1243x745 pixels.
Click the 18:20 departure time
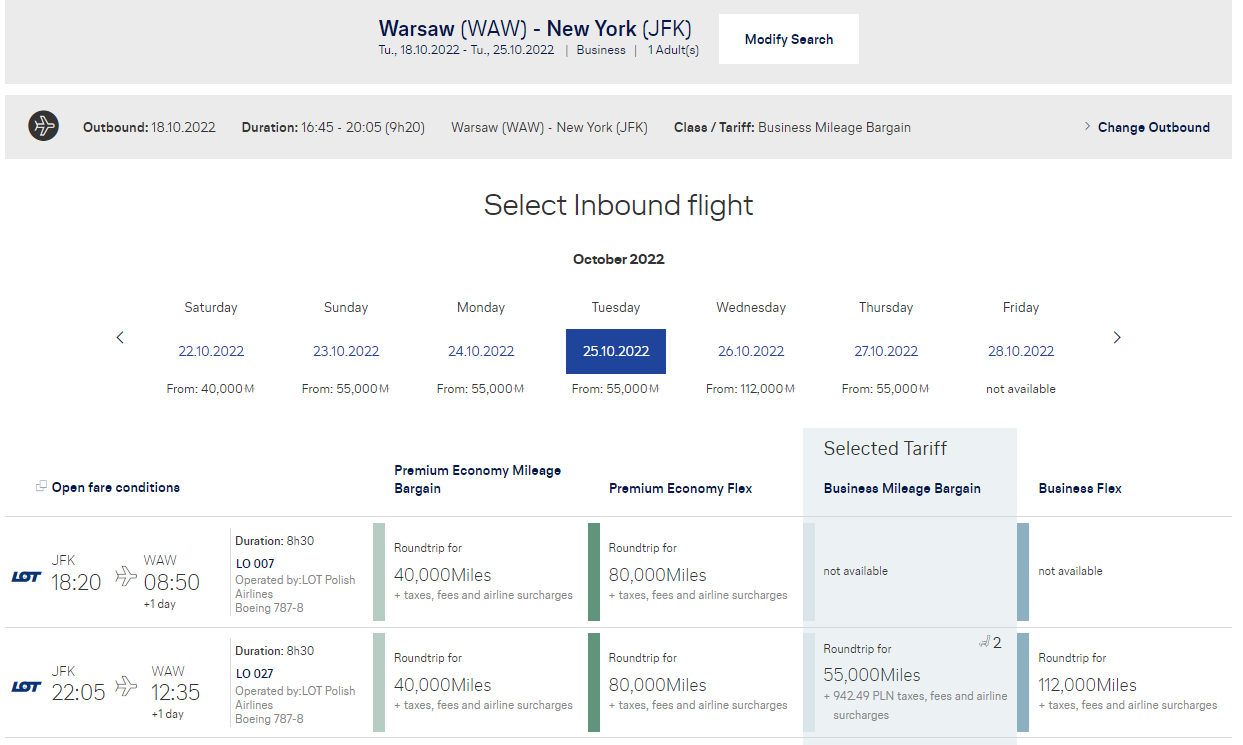(77, 582)
